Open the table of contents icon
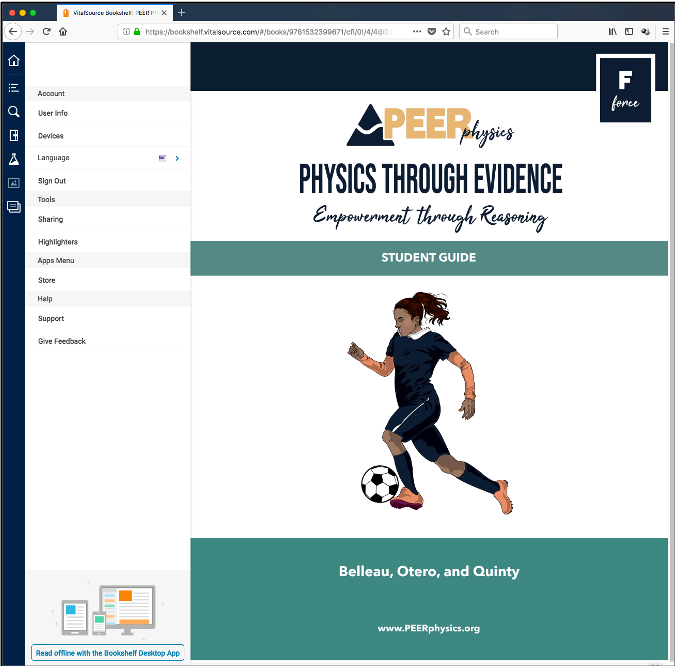 [x=13, y=87]
